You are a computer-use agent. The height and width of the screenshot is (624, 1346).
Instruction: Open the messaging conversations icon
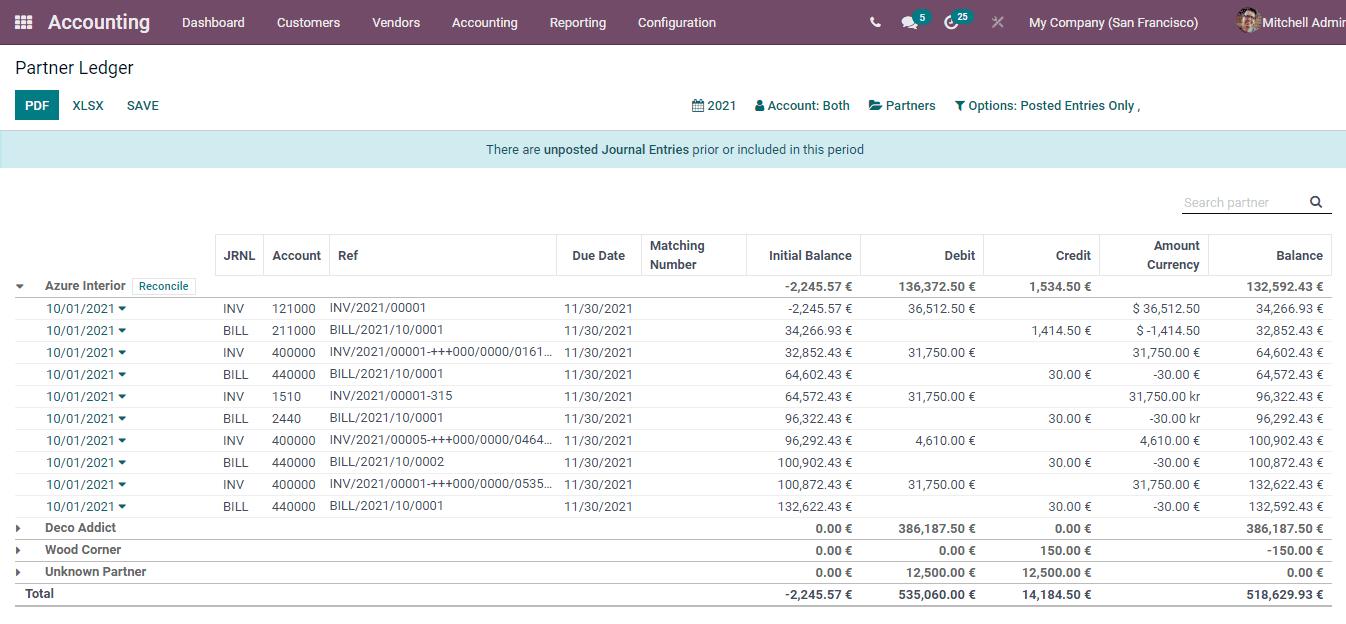pyautogui.click(x=908, y=21)
